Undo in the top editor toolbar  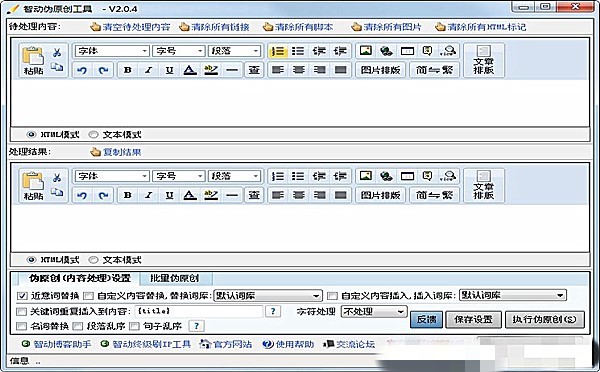82,70
